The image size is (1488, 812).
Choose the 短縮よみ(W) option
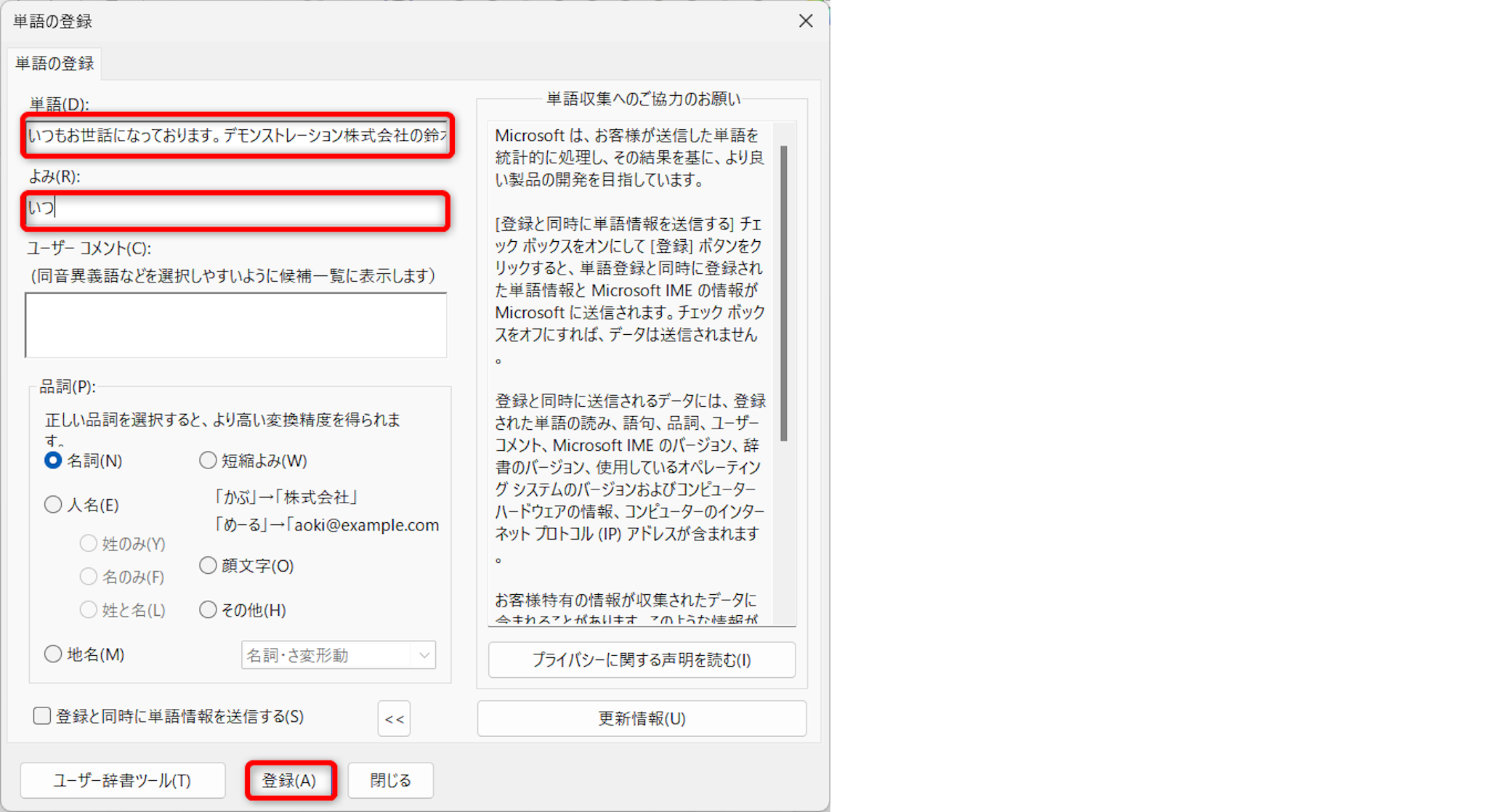(209, 460)
